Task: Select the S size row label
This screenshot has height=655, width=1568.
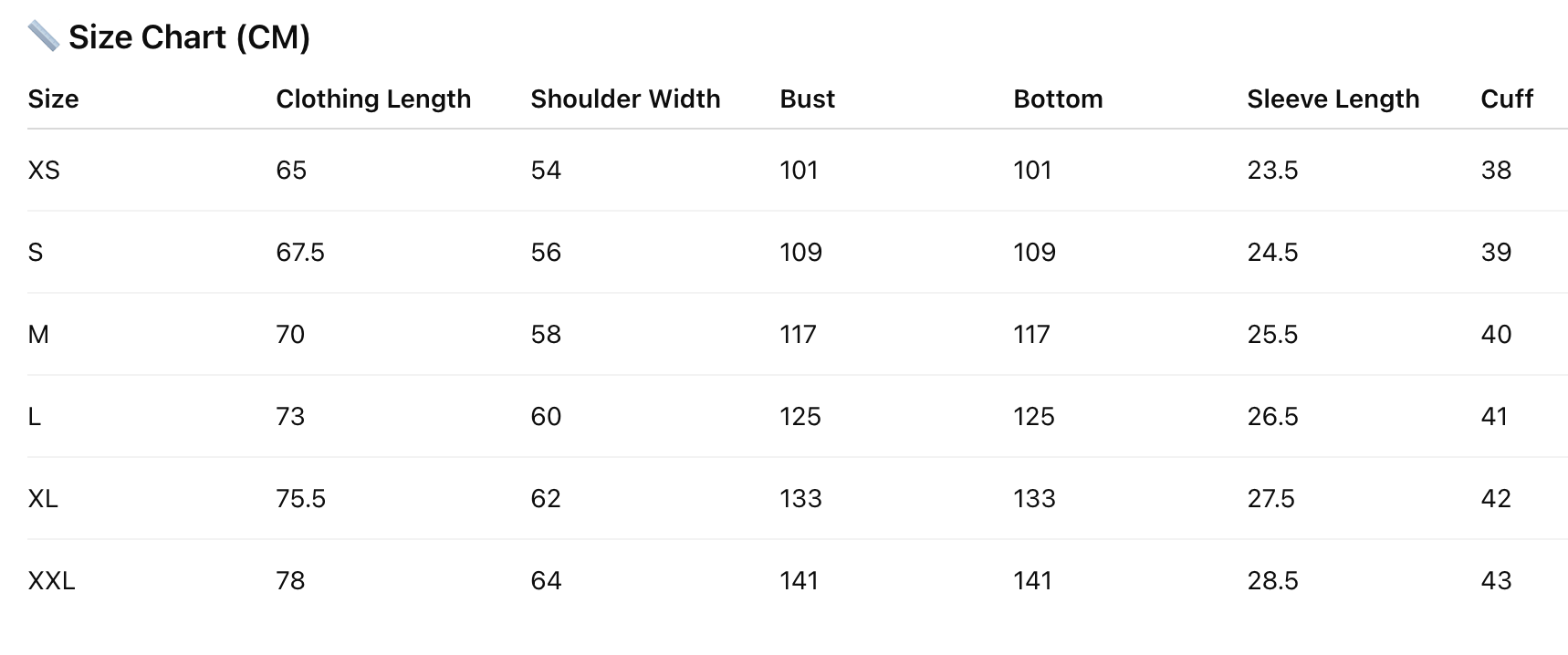Action: click(x=36, y=253)
